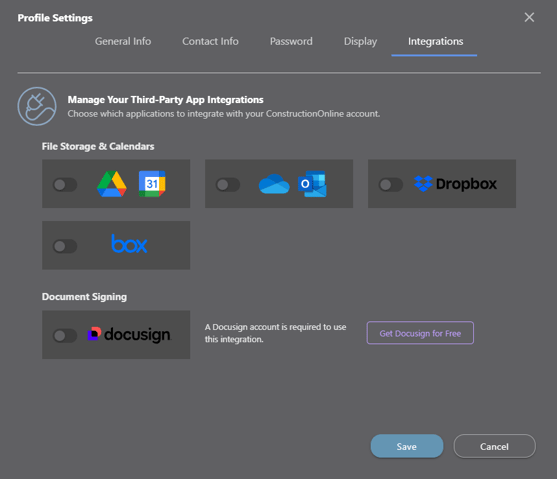Cancel the profile settings changes
The height and width of the screenshot is (479, 557).
click(494, 446)
